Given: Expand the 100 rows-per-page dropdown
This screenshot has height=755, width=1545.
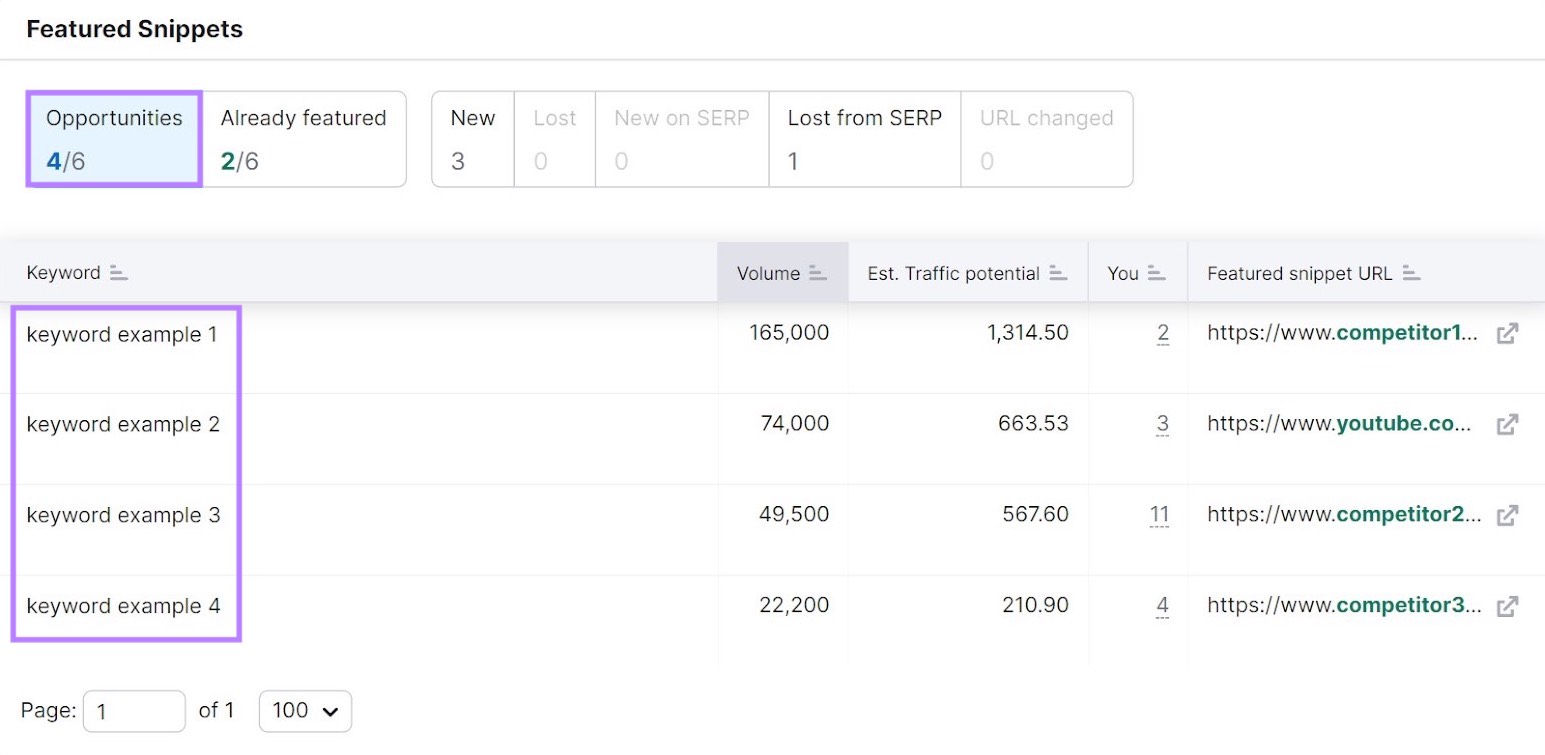Looking at the screenshot, I should (305, 711).
